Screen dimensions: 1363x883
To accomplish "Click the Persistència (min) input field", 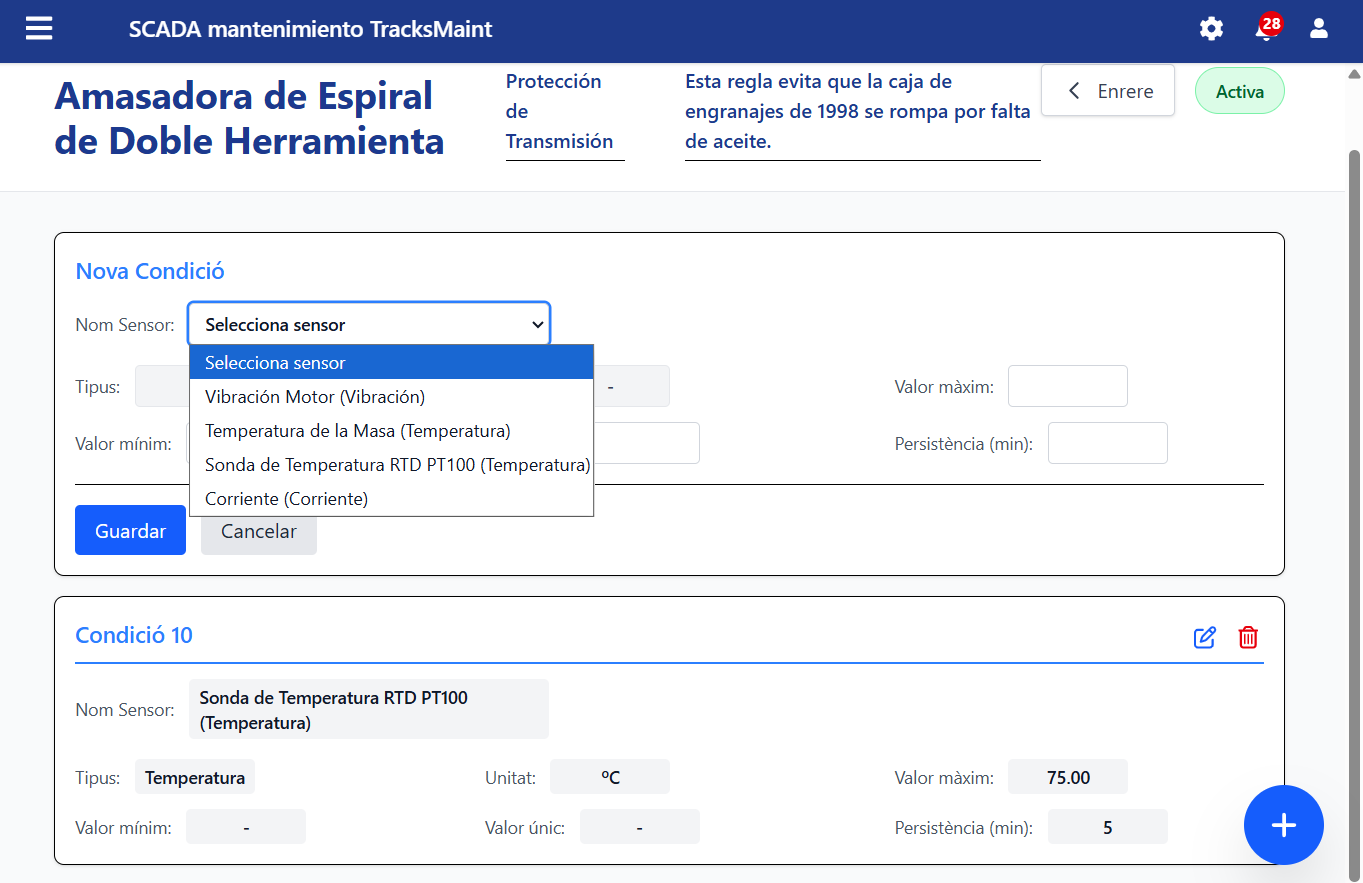I will pos(1107,442).
